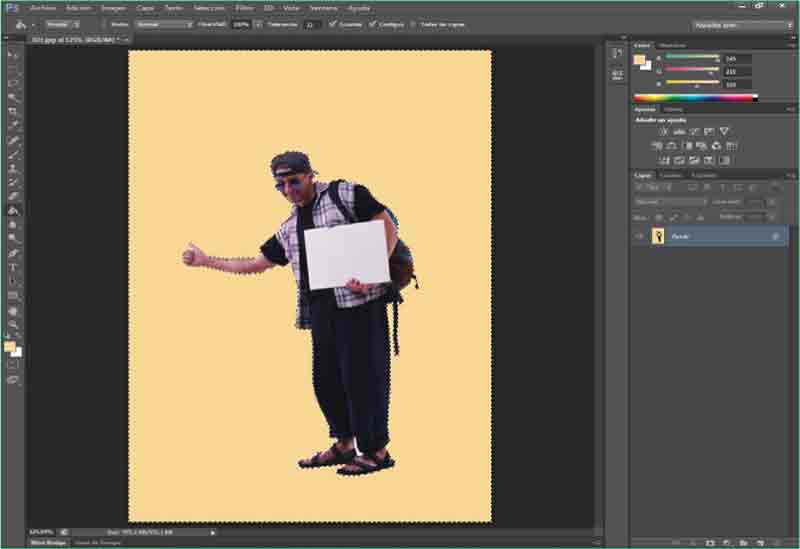Toggle the Suavizar checkbox
The height and width of the screenshot is (549, 800).
click(333, 23)
